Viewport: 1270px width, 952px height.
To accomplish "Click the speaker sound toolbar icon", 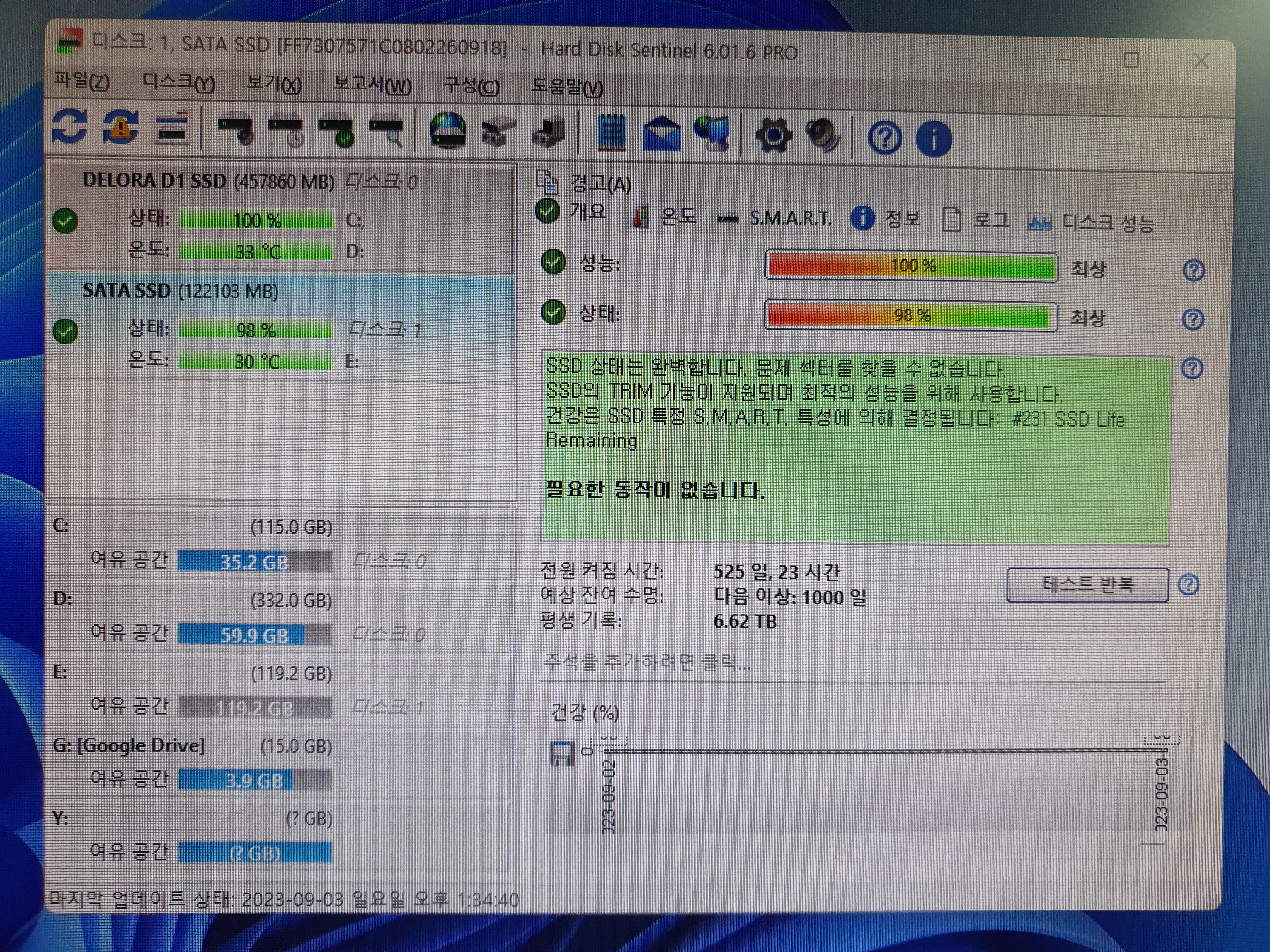I will tap(823, 137).
